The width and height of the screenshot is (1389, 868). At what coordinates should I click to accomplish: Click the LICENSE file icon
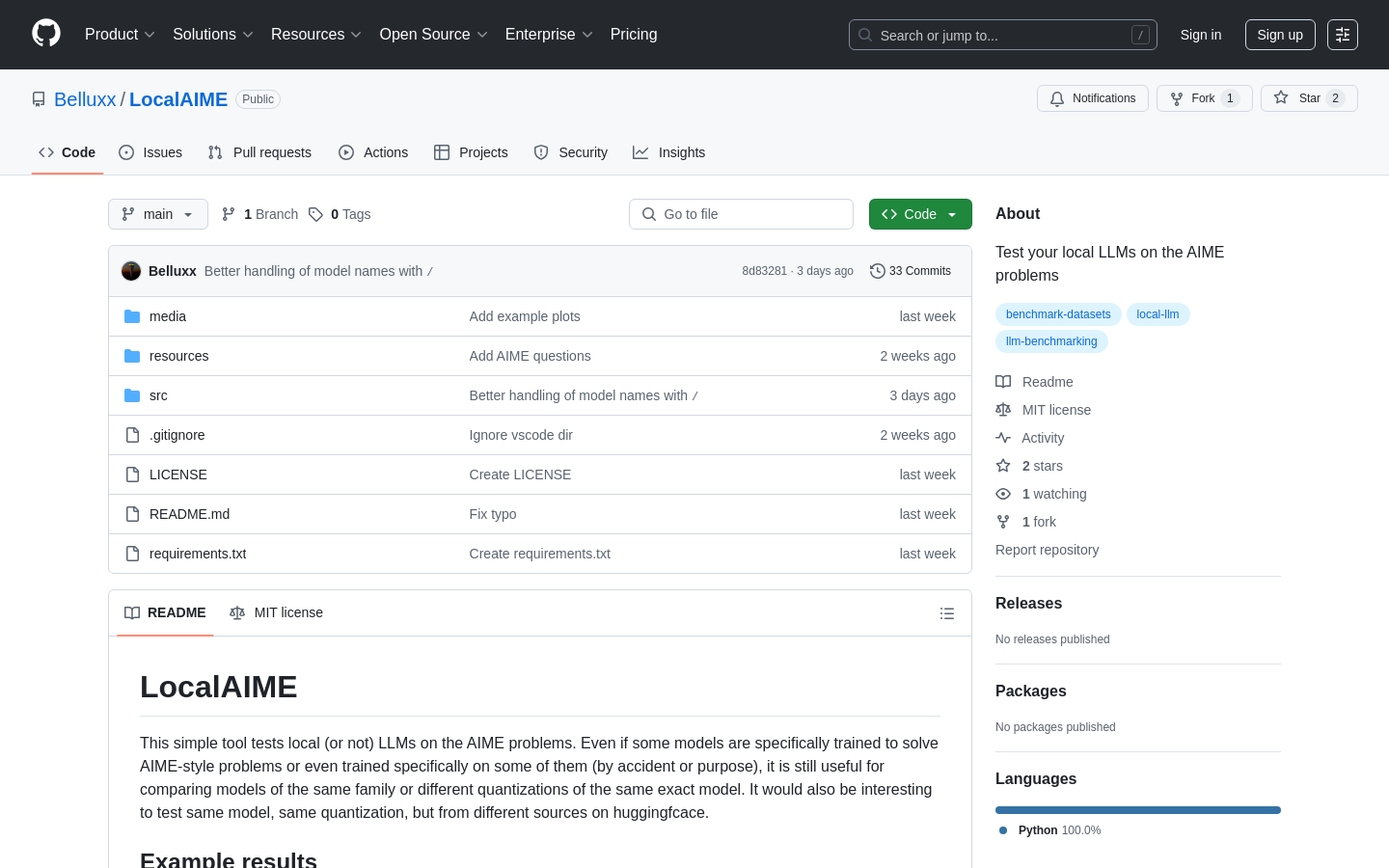pos(132,475)
